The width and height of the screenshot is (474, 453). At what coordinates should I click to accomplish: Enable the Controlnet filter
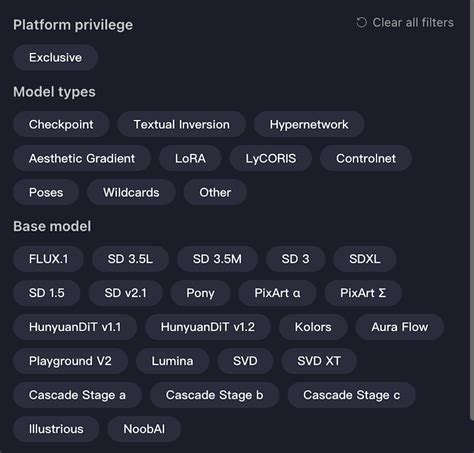coord(366,158)
